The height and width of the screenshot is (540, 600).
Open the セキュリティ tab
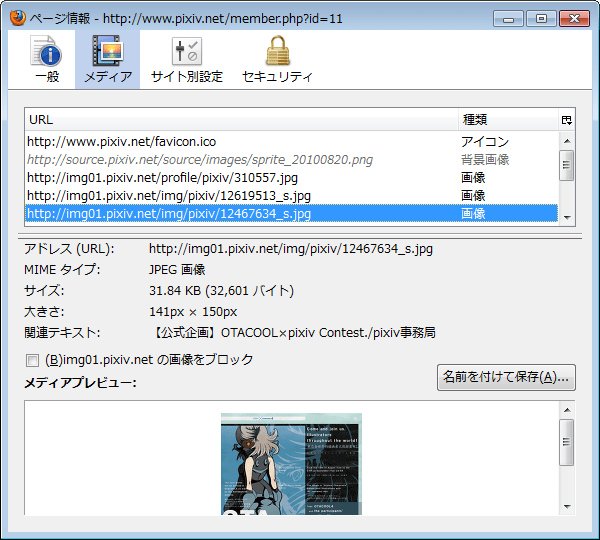point(277,59)
